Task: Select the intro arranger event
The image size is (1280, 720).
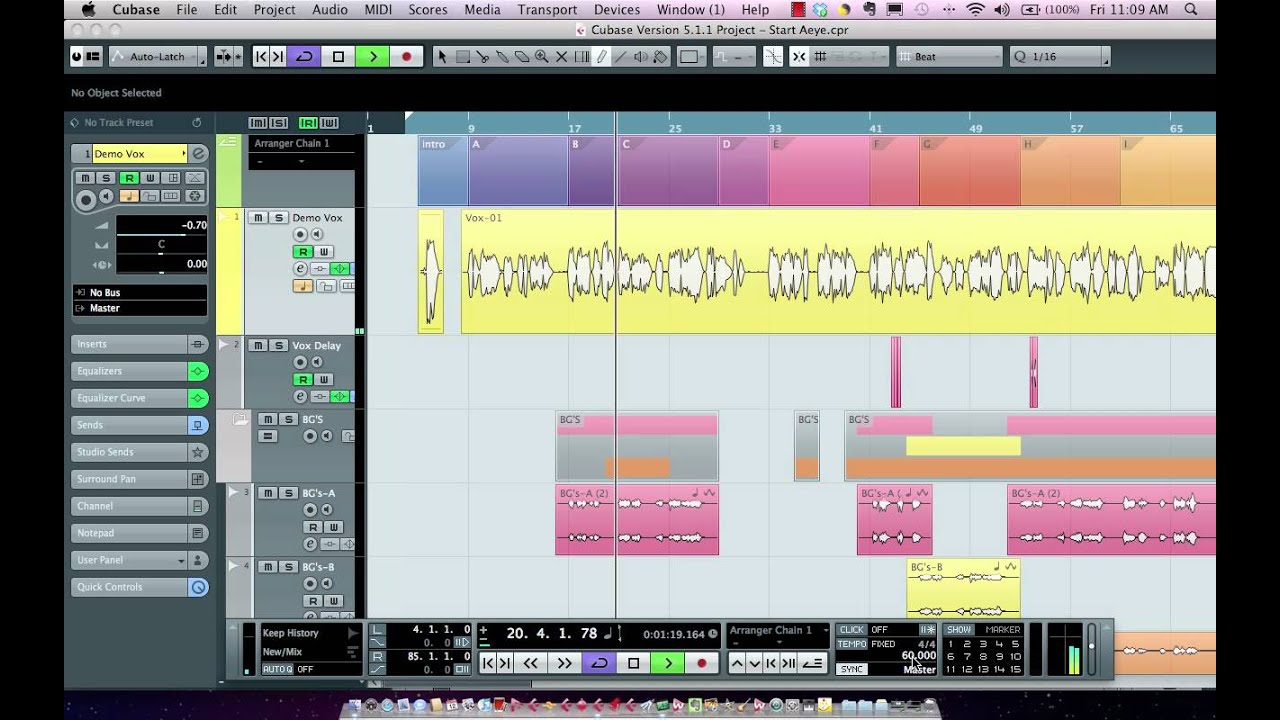Action: (443, 170)
